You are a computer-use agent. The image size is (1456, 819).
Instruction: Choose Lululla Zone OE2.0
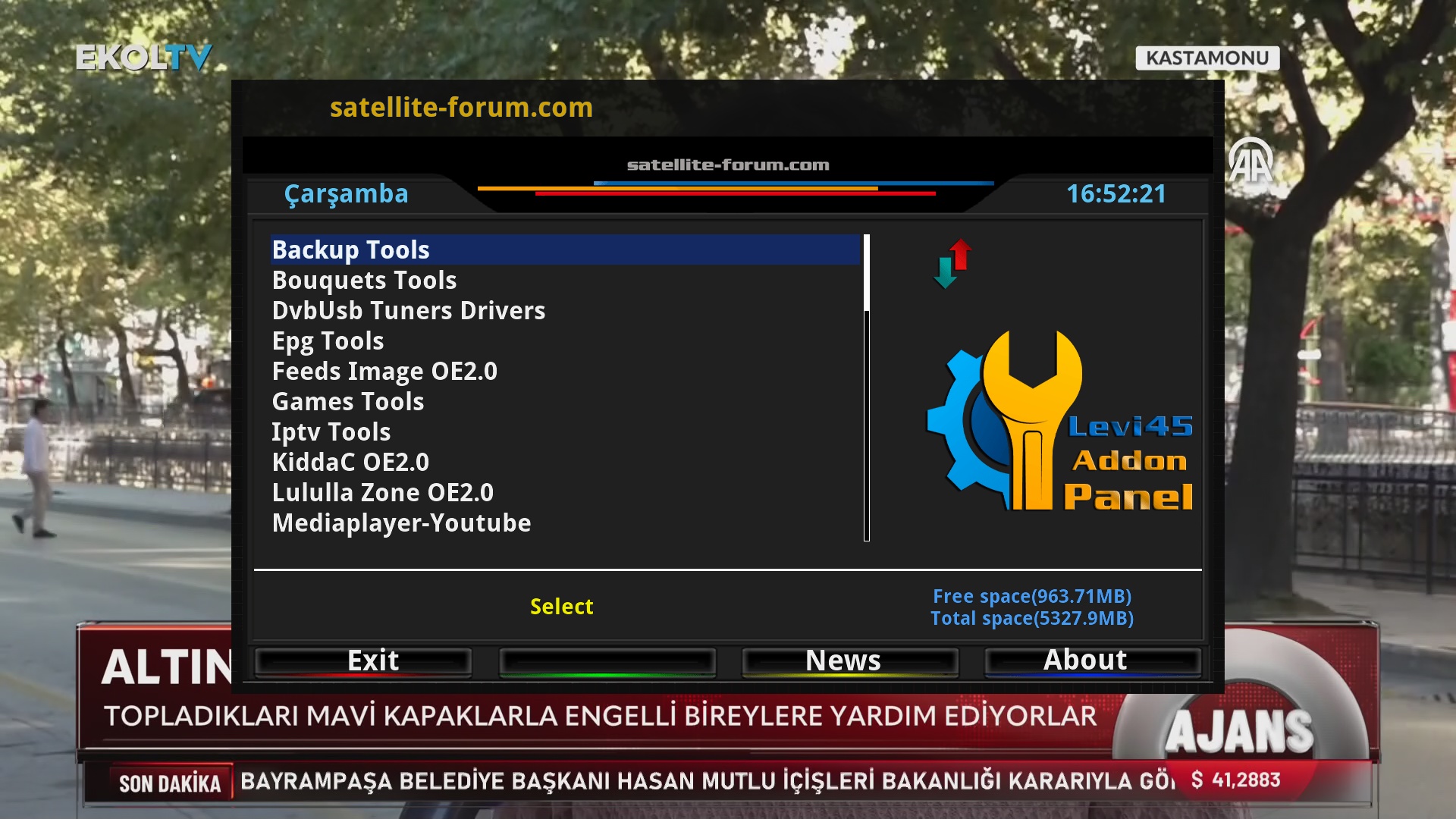coord(565,492)
